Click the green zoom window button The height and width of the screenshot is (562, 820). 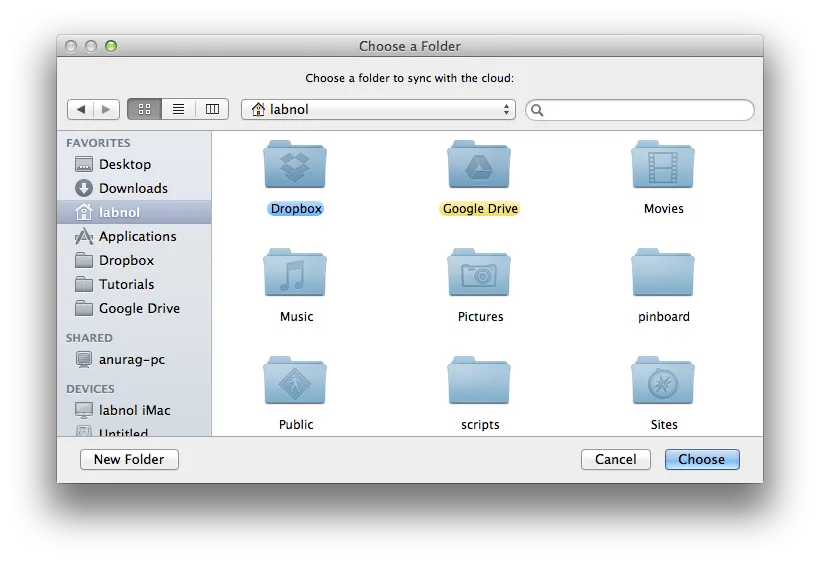coord(111,46)
